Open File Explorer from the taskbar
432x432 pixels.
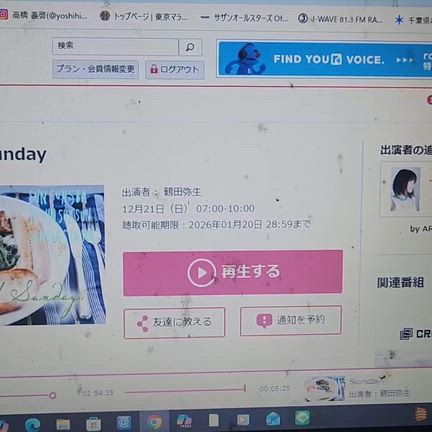tap(63, 424)
